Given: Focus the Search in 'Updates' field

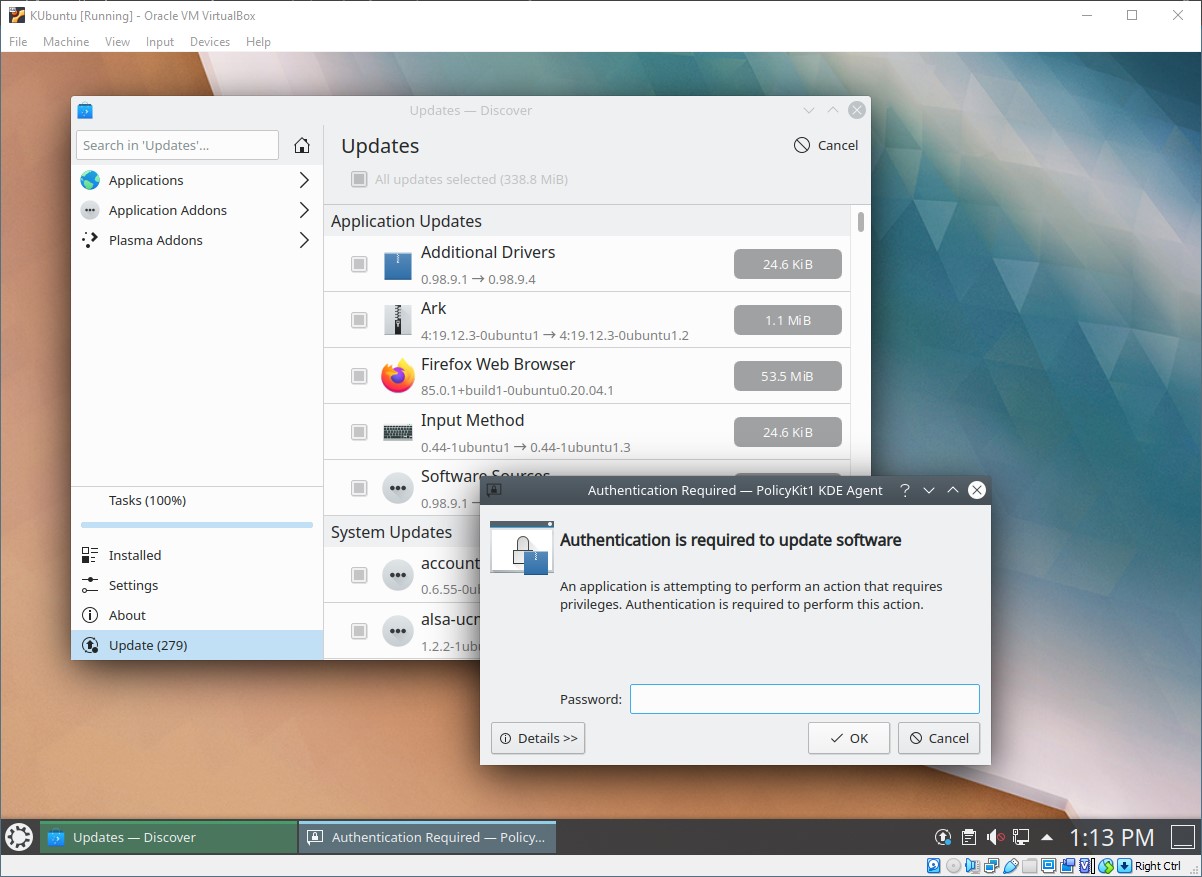Looking at the screenshot, I should 177,145.
